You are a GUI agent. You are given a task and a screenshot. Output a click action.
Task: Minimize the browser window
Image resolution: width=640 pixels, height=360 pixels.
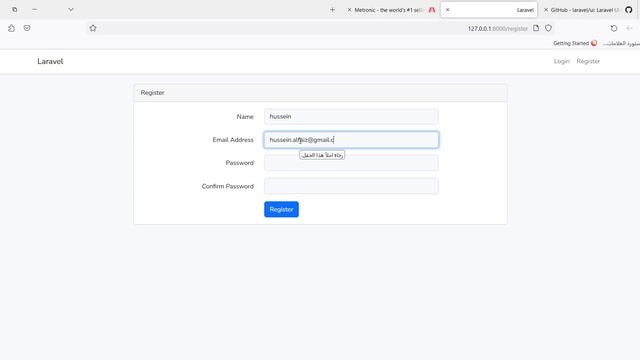pyautogui.click(x=35, y=9)
